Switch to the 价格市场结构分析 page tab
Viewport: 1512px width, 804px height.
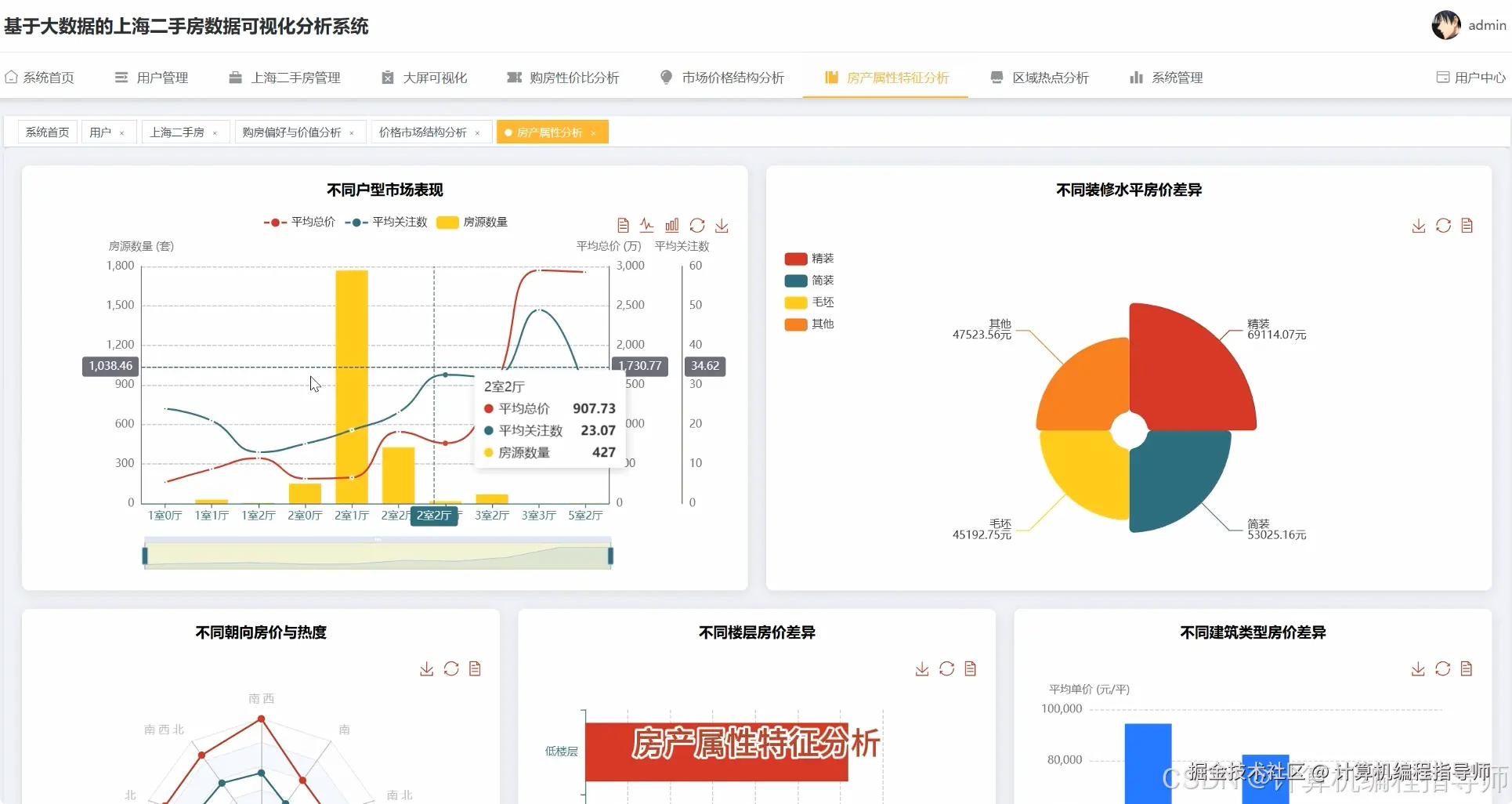pos(423,132)
